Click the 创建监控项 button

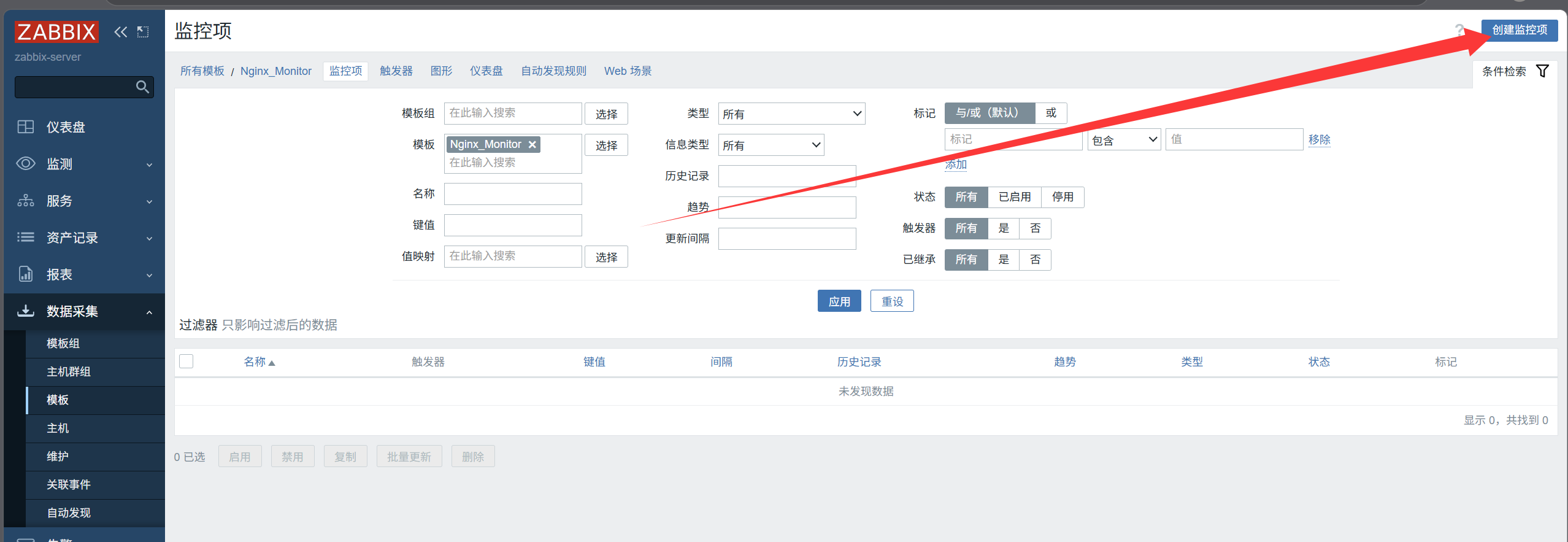[1520, 30]
